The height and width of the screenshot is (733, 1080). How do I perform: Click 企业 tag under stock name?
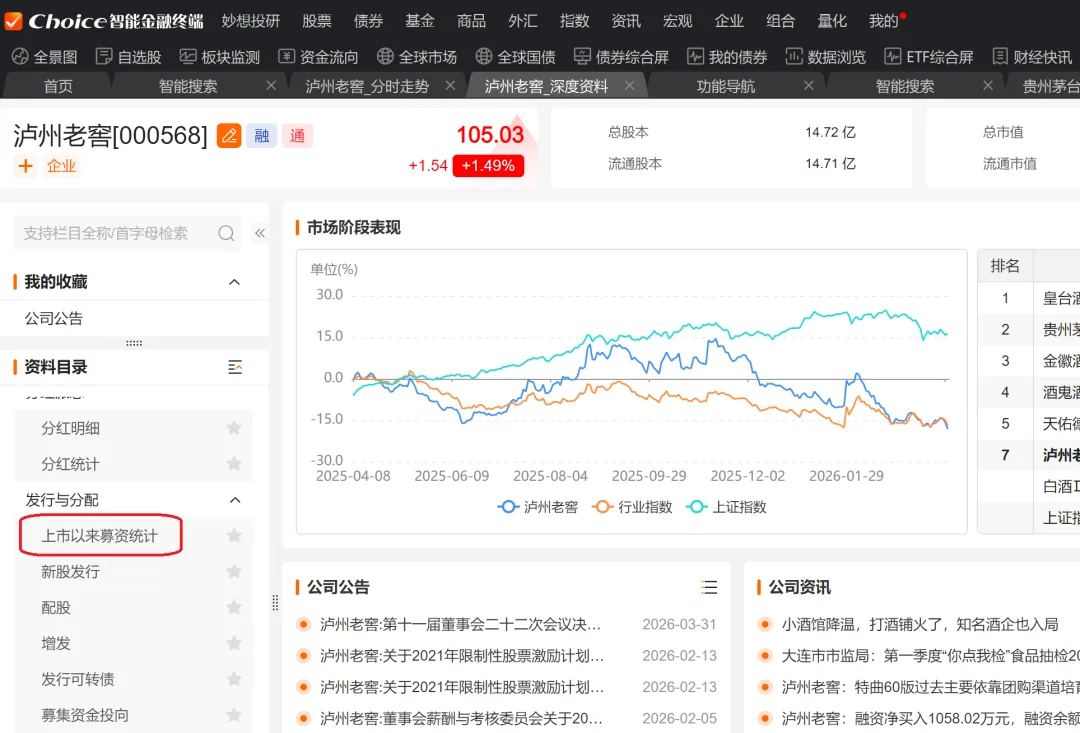tap(61, 166)
